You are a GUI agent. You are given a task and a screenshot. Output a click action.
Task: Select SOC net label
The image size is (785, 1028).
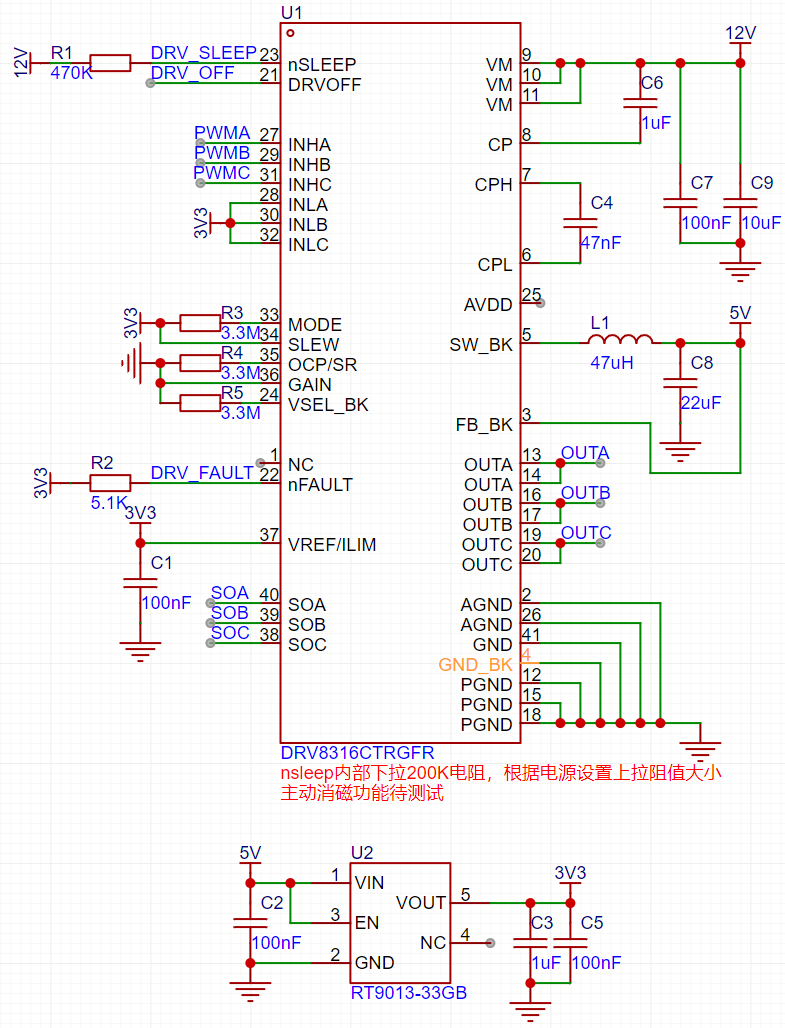[x=230, y=633]
